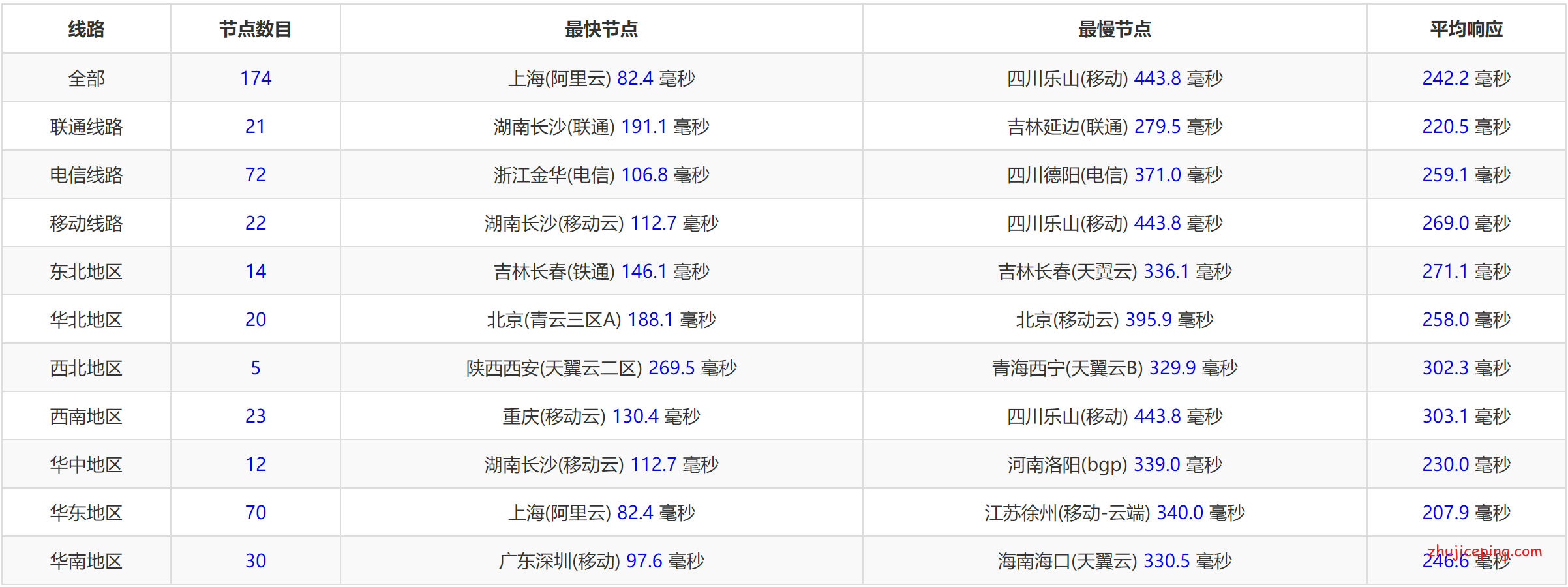Click node count 23 for 西南地区
This screenshot has width=1568, height=587.
pos(256,416)
